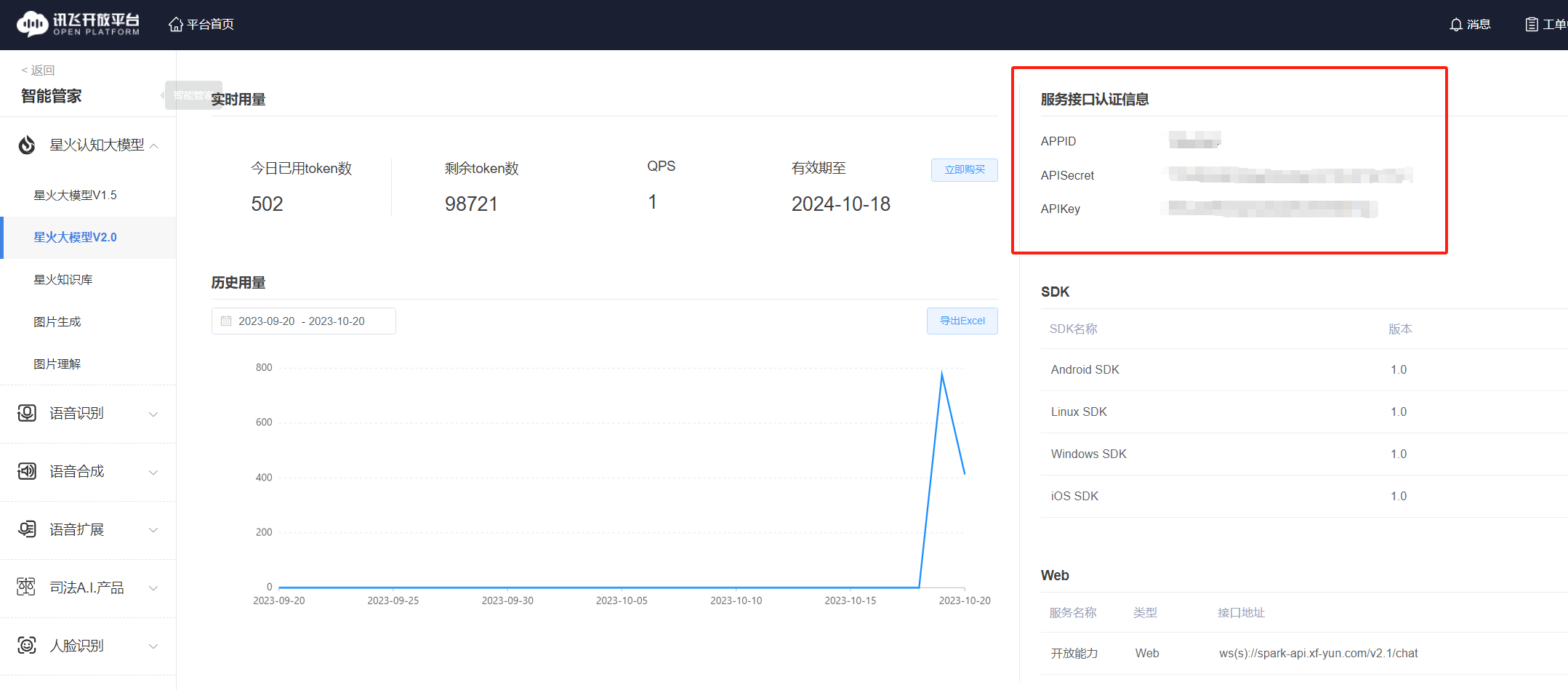The height and width of the screenshot is (690, 1568).
Task: Open the 工单 ticket icon
Action: point(1532,25)
